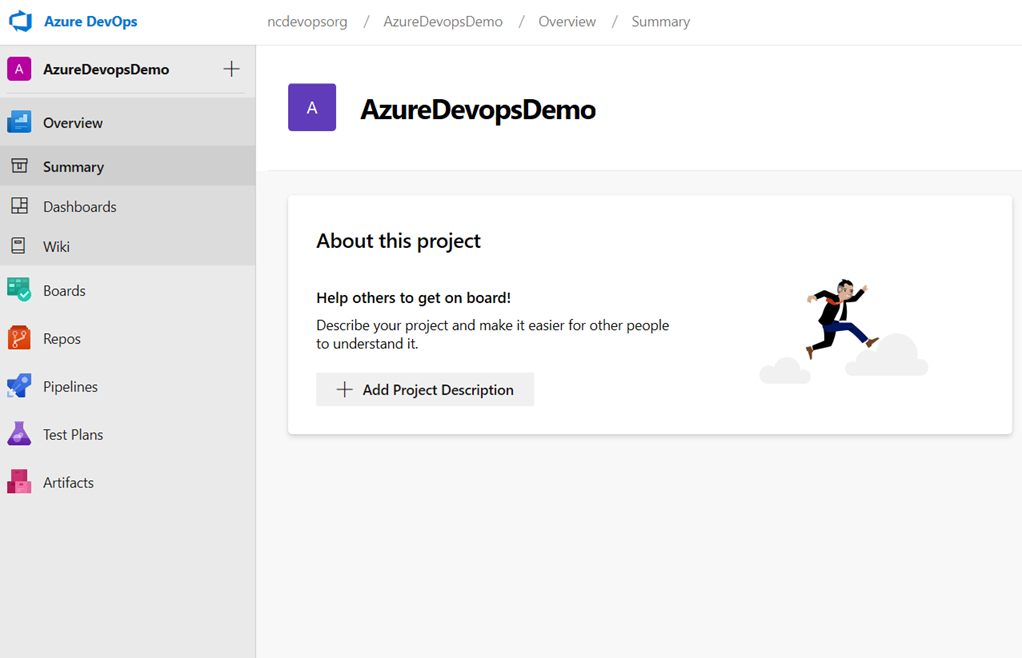Click the Overview hub icon
Image resolution: width=1022 pixels, height=658 pixels.
point(19,122)
